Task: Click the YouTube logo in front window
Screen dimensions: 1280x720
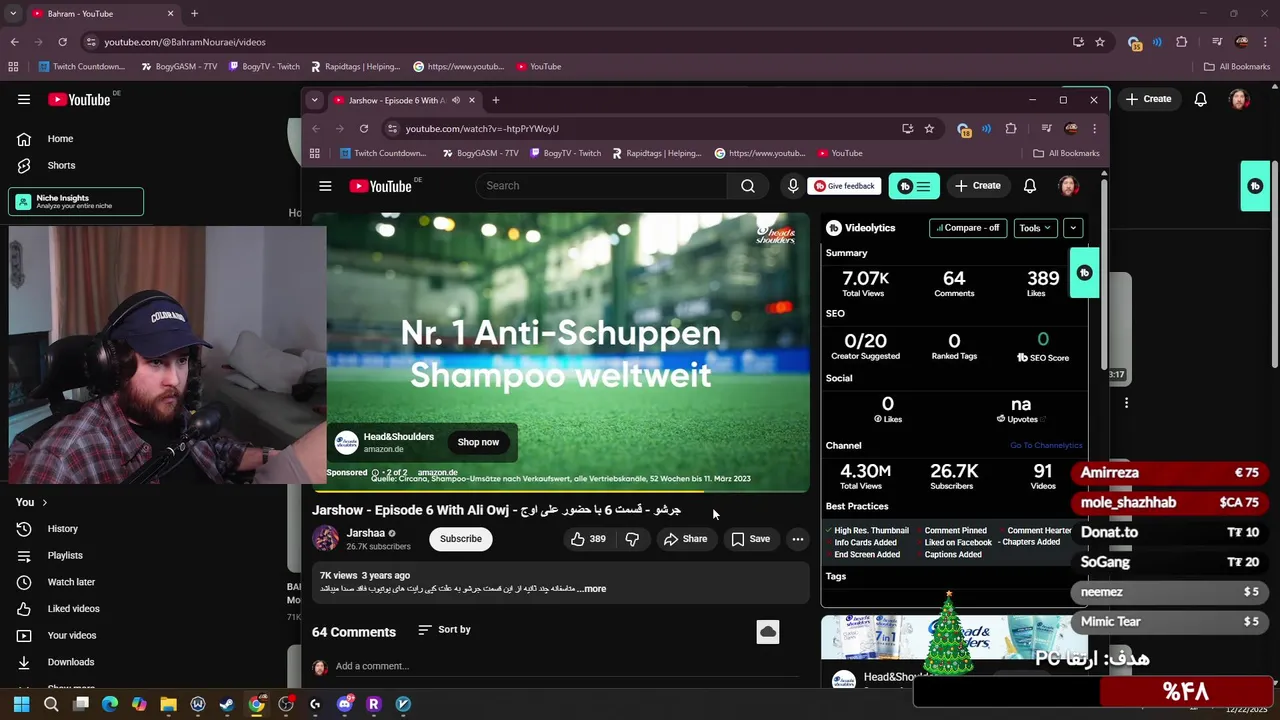Action: coord(381,186)
